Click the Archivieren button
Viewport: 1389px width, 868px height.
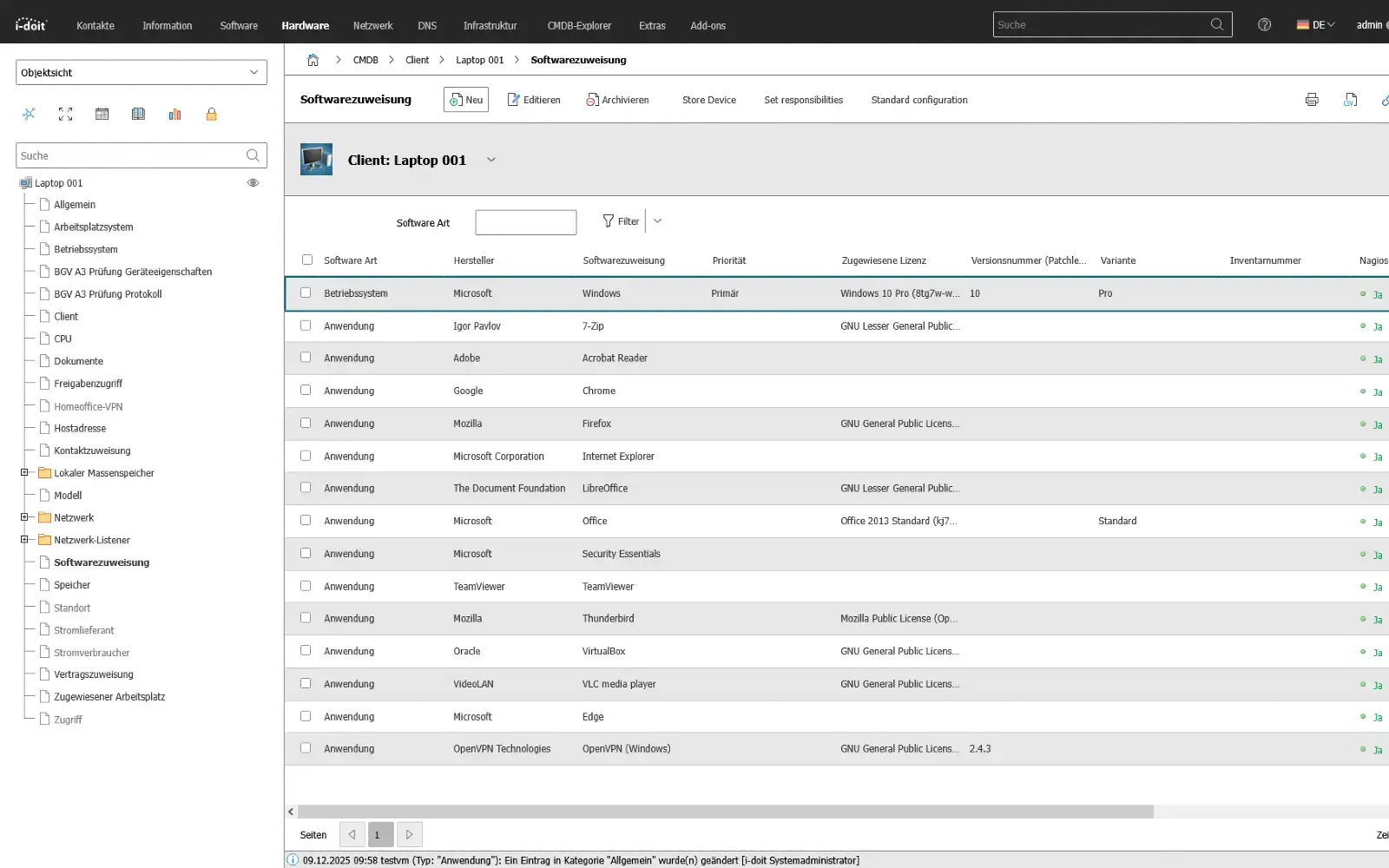617,100
